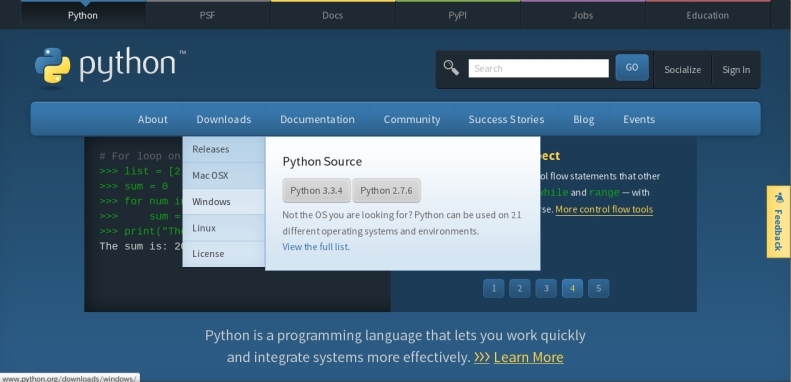Viewport: 791px width, 382px height.
Task: Open the Downloads dropdown menu
Action: pos(223,120)
